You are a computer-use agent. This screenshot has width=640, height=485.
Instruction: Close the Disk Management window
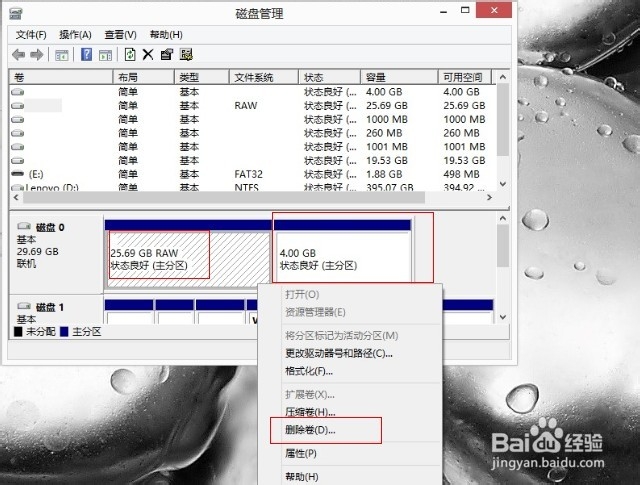point(494,10)
